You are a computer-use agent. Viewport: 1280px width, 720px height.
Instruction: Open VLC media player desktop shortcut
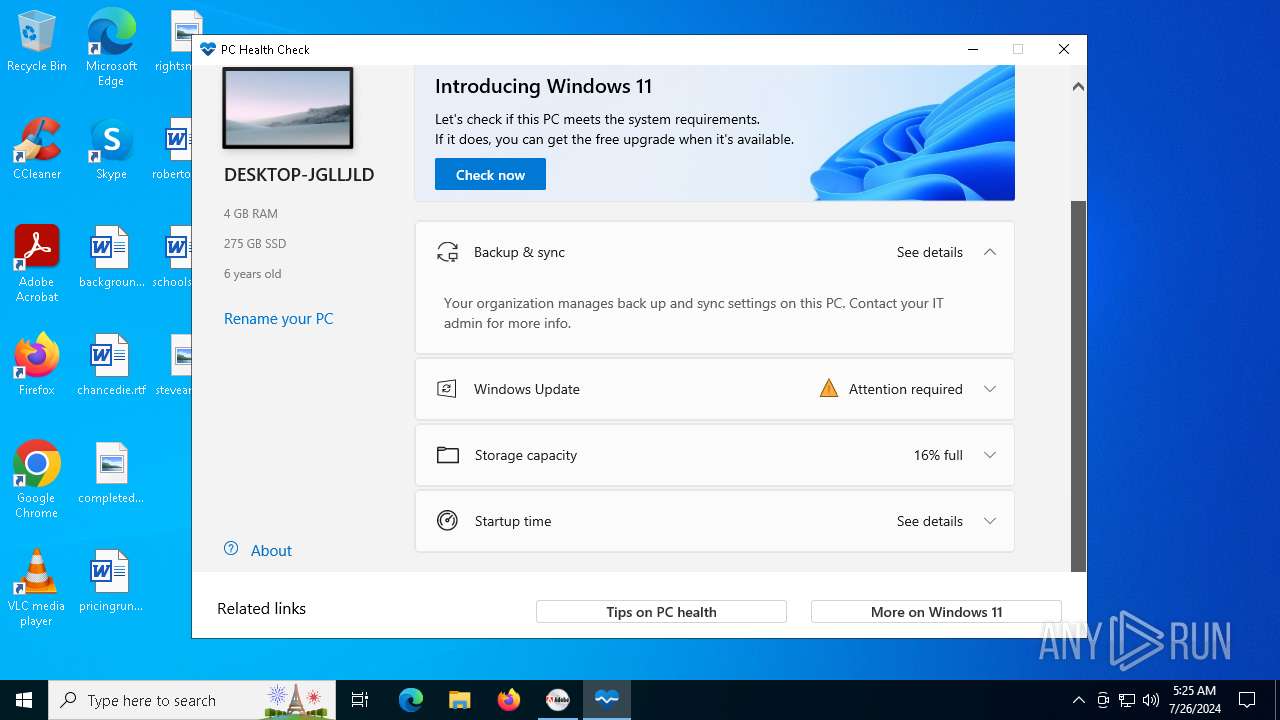pos(37,588)
